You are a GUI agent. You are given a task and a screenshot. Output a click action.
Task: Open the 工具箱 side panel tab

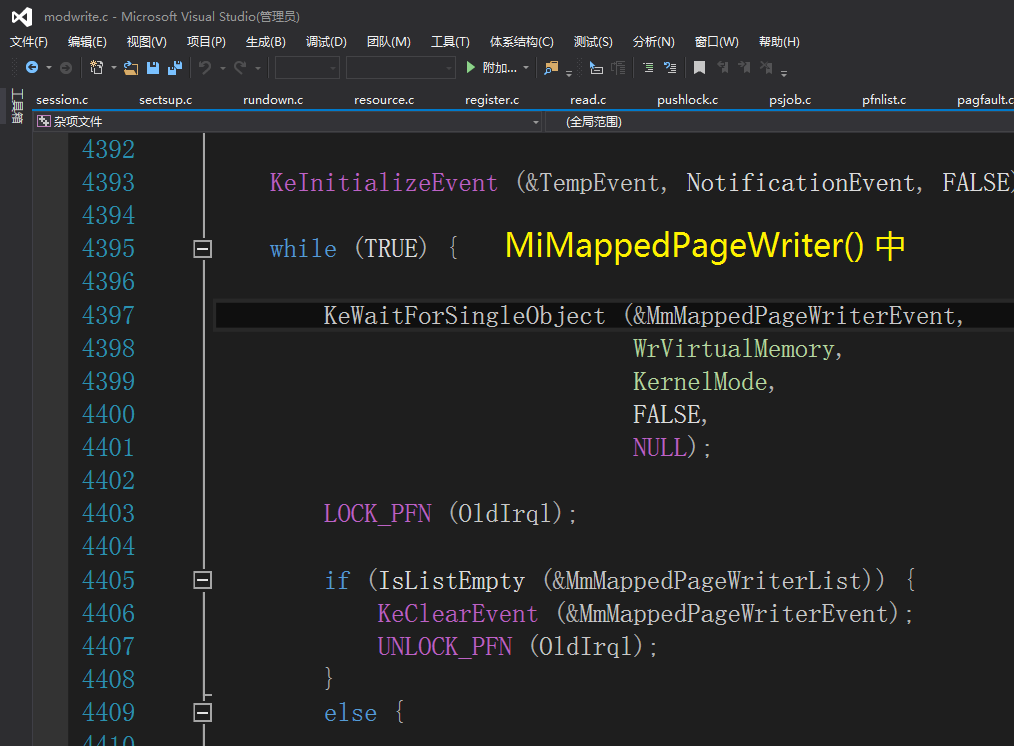[16, 106]
